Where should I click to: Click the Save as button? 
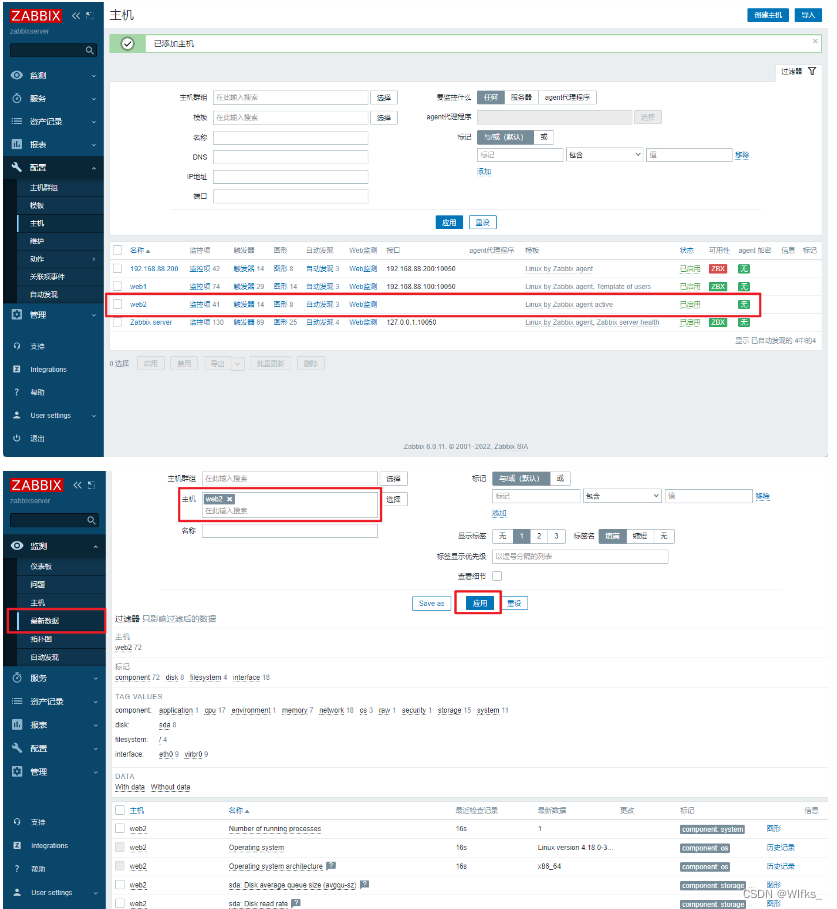pyautogui.click(x=431, y=603)
